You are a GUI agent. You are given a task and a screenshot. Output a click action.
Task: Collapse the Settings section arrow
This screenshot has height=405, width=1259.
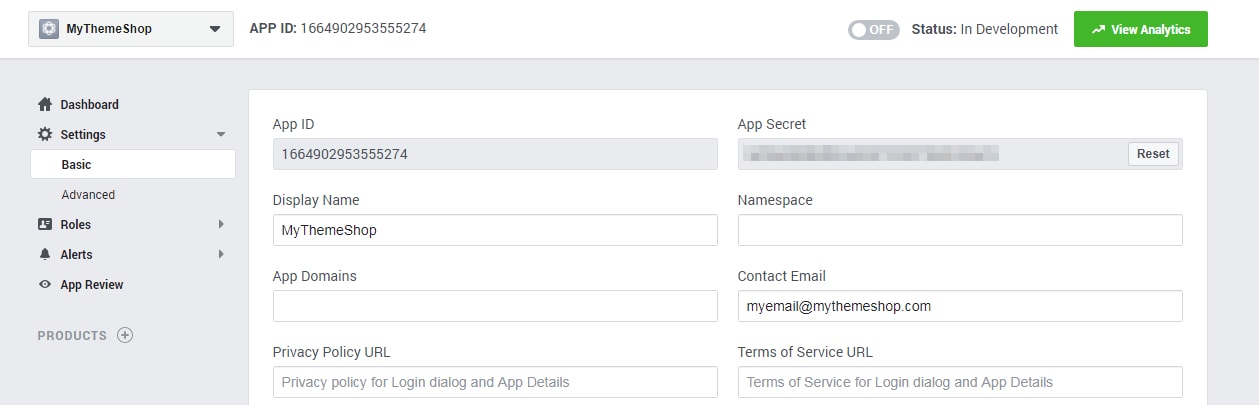221,135
